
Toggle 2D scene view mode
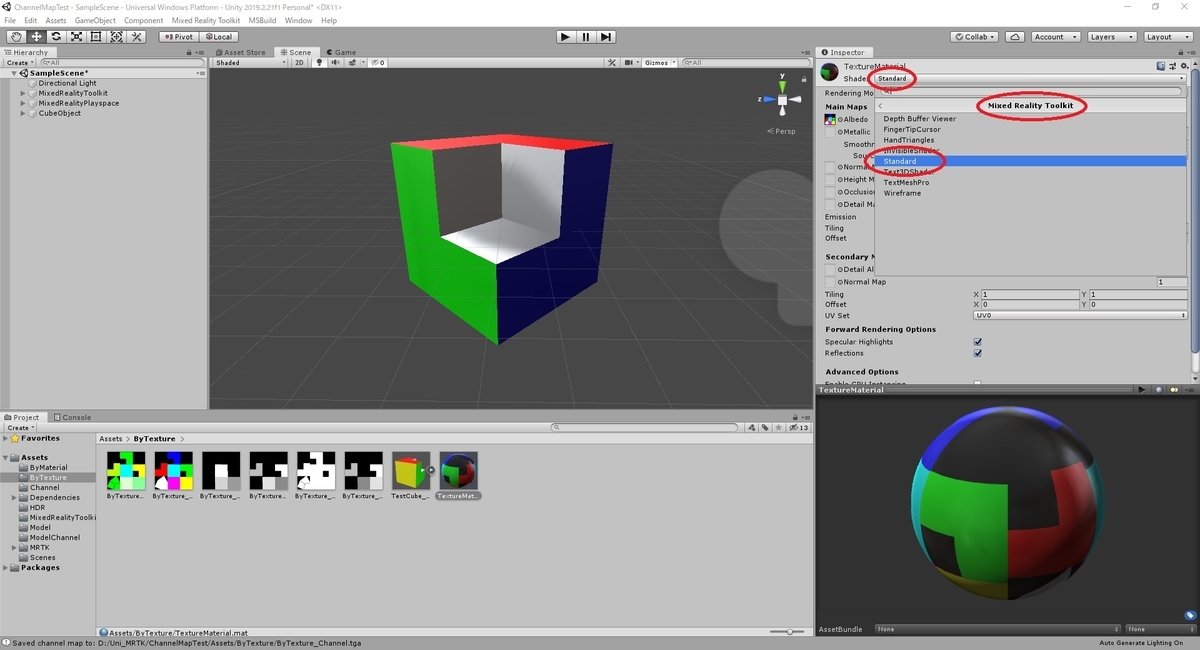[299, 62]
